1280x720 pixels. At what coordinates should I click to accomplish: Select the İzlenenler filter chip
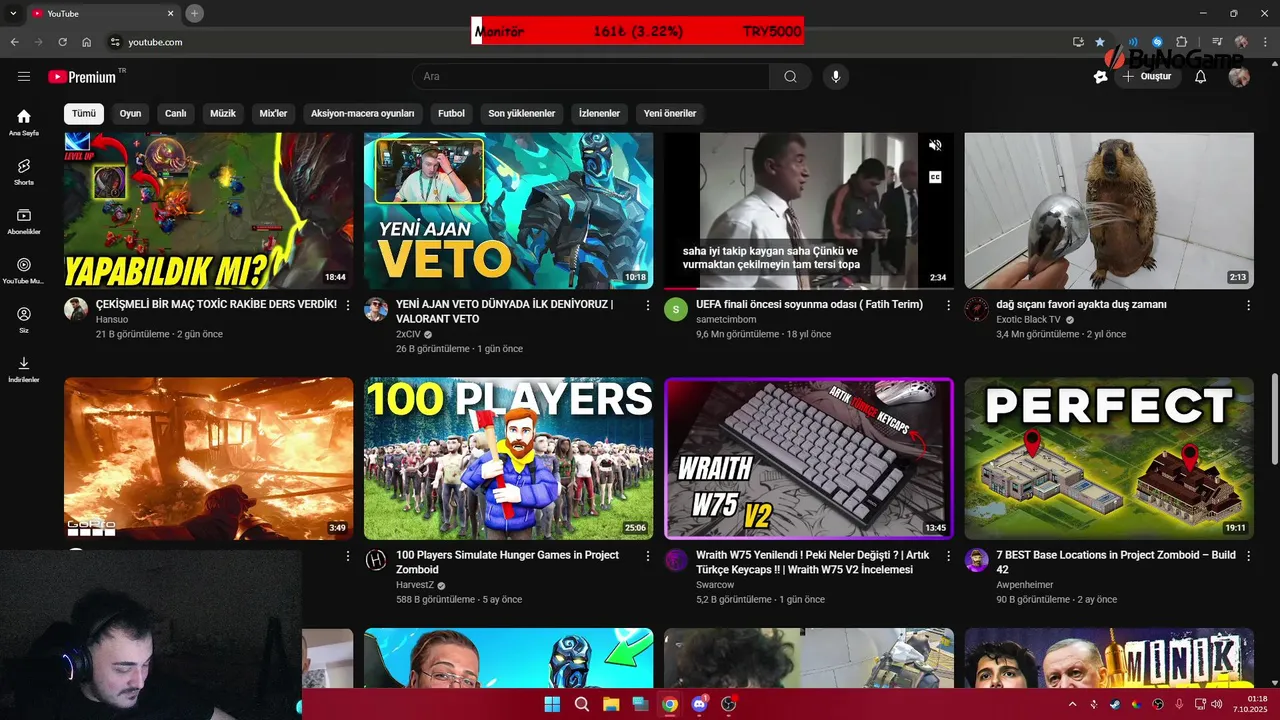[x=599, y=113]
